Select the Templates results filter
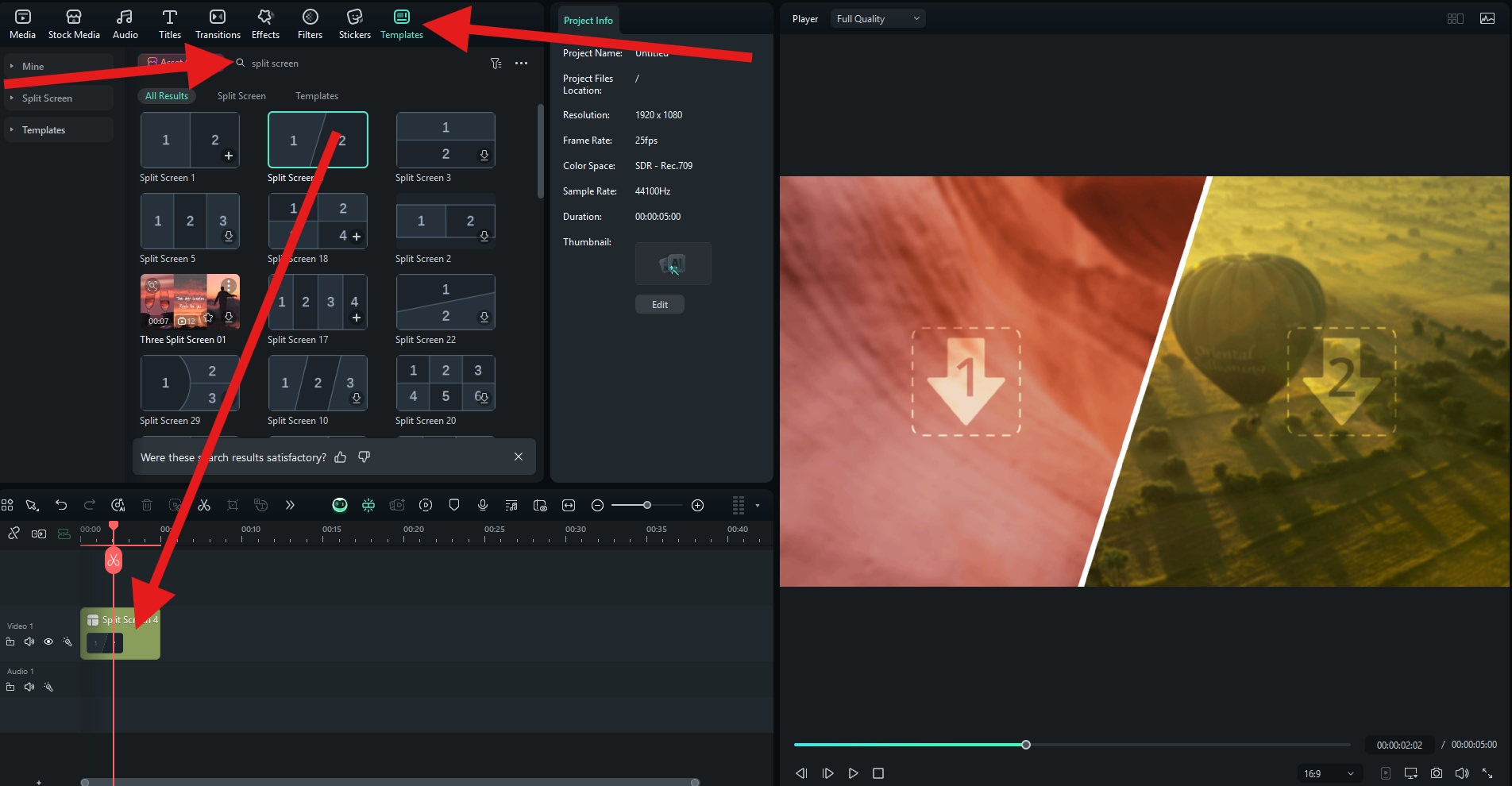1512x786 pixels. [317, 96]
